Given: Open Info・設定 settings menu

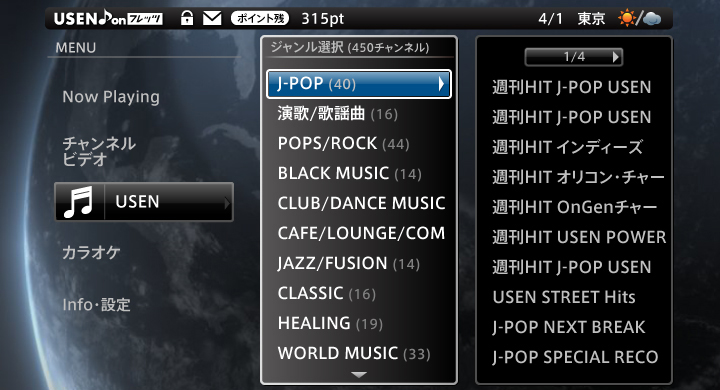Looking at the screenshot, I should tap(96, 304).
